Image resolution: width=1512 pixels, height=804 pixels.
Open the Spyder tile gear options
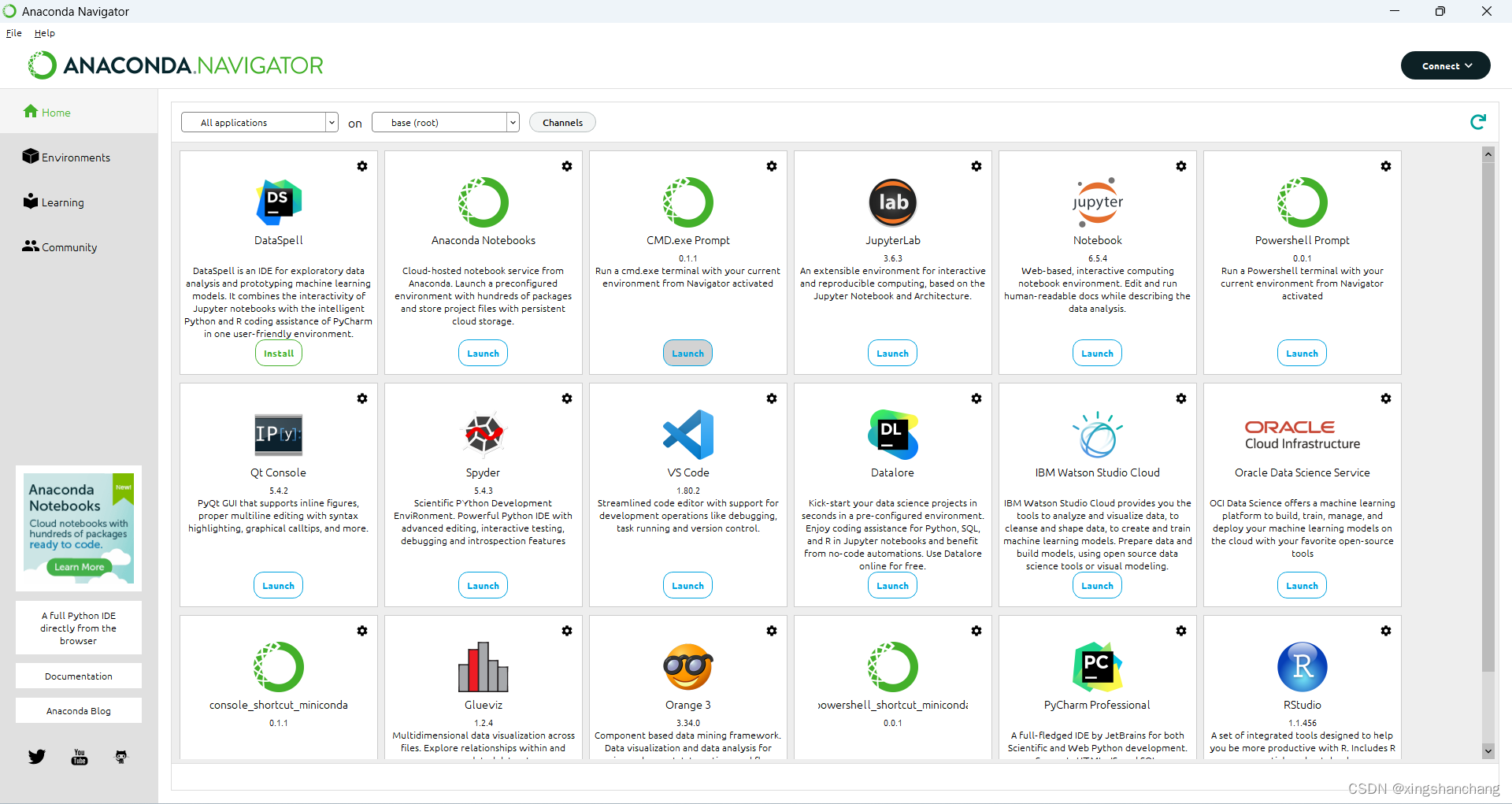point(567,398)
